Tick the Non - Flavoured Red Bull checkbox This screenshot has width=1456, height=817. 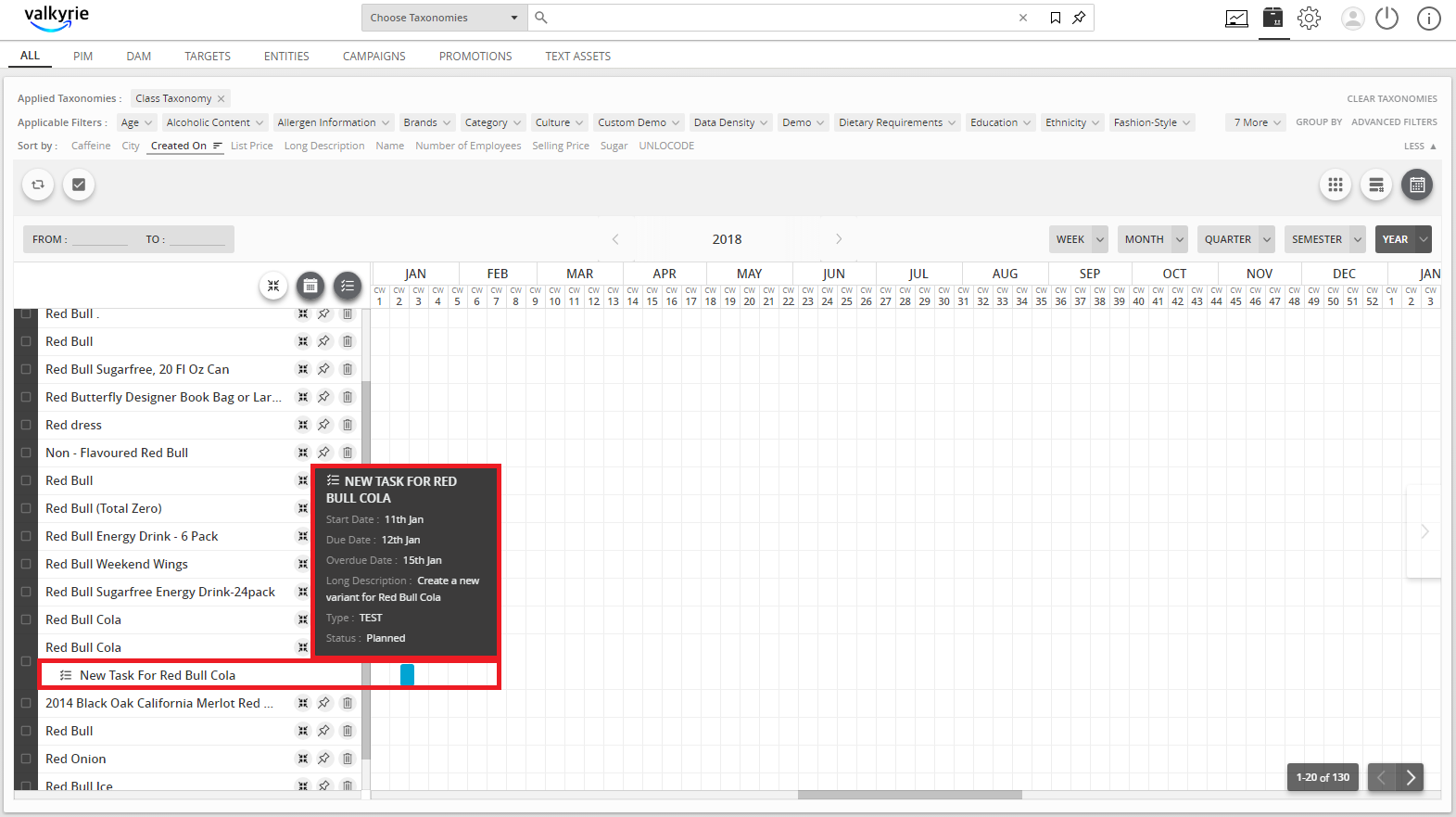(26, 453)
